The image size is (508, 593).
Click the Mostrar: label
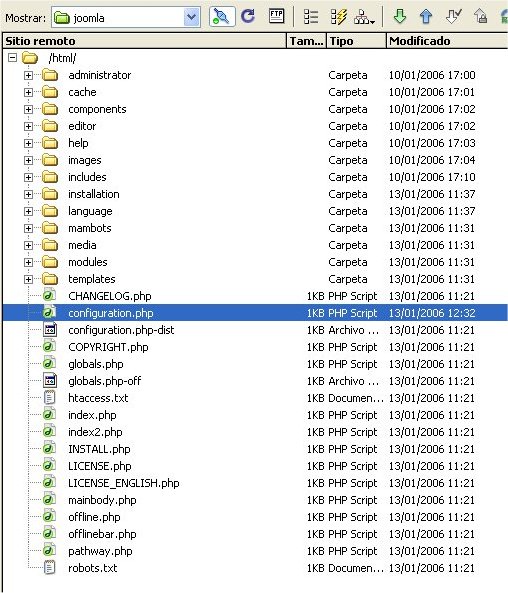coord(25,18)
